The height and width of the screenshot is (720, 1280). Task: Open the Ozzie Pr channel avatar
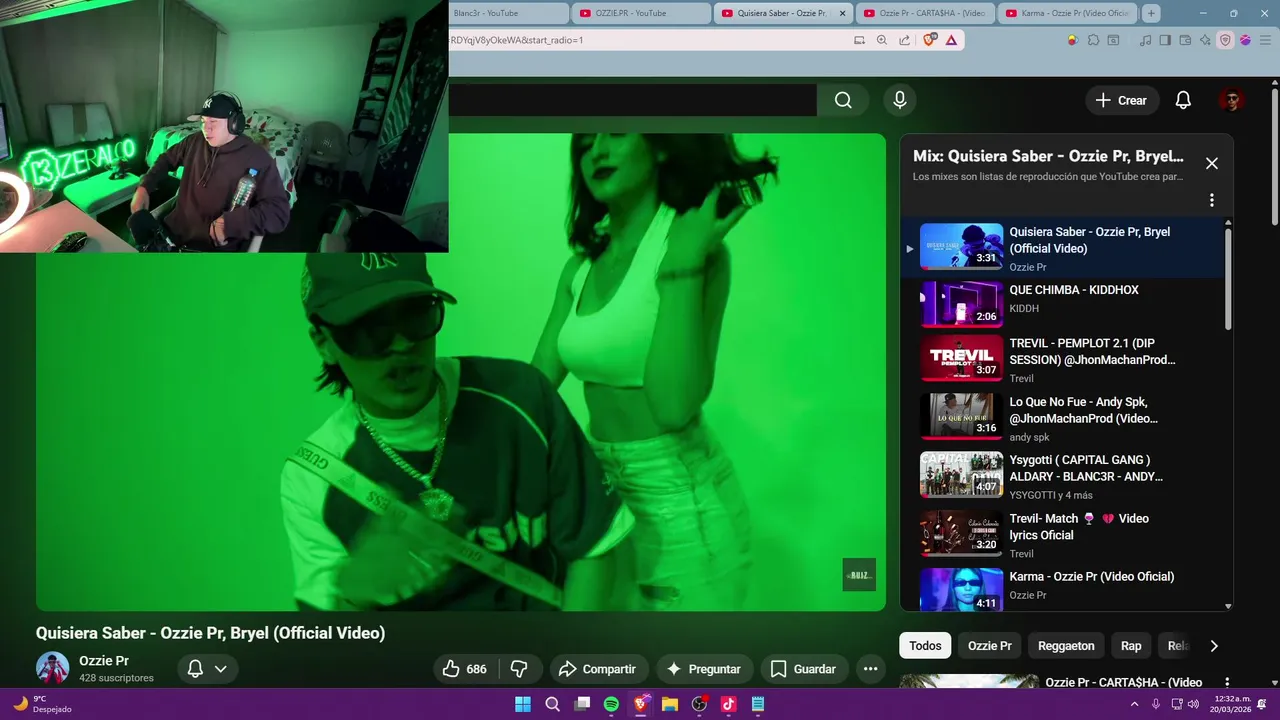53,668
